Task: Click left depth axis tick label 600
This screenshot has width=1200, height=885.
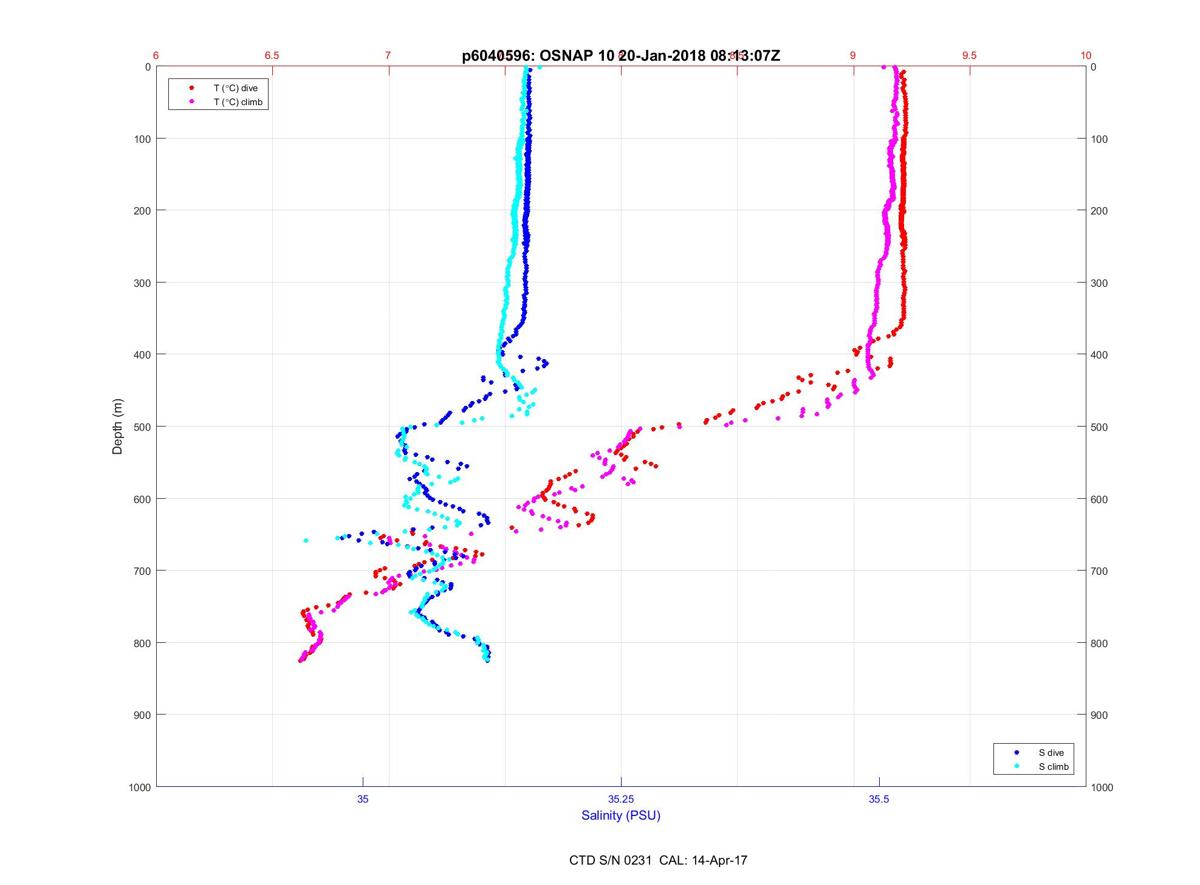Action: (x=142, y=499)
